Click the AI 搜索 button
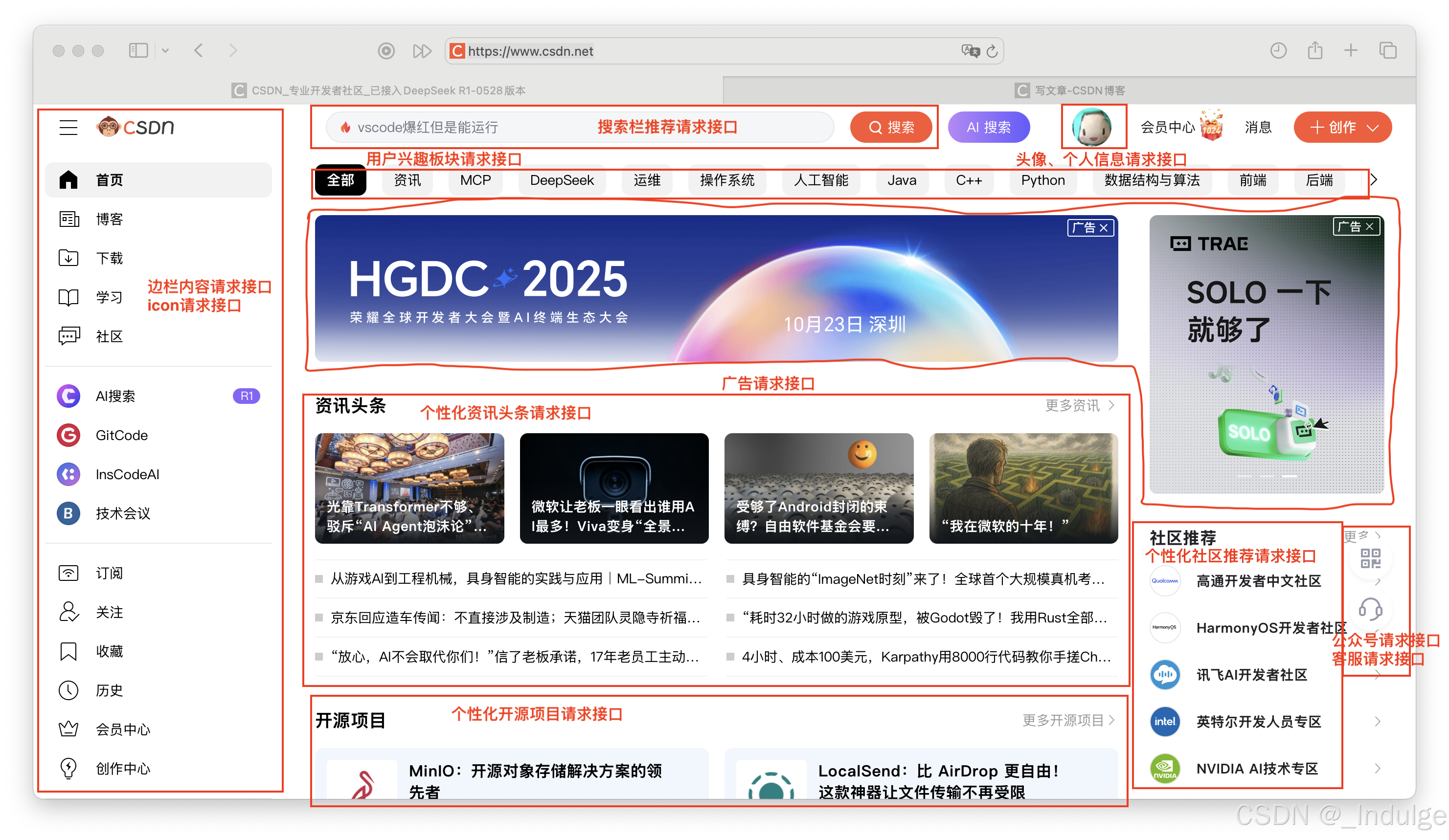Image resolution: width=1449 pixels, height=840 pixels. pos(989,127)
